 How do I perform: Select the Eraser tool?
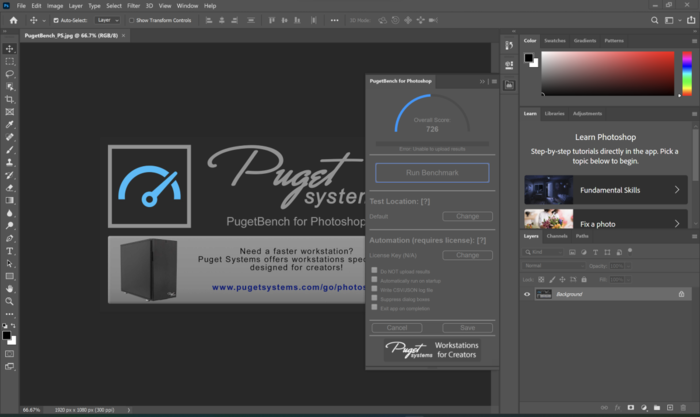tap(9, 188)
